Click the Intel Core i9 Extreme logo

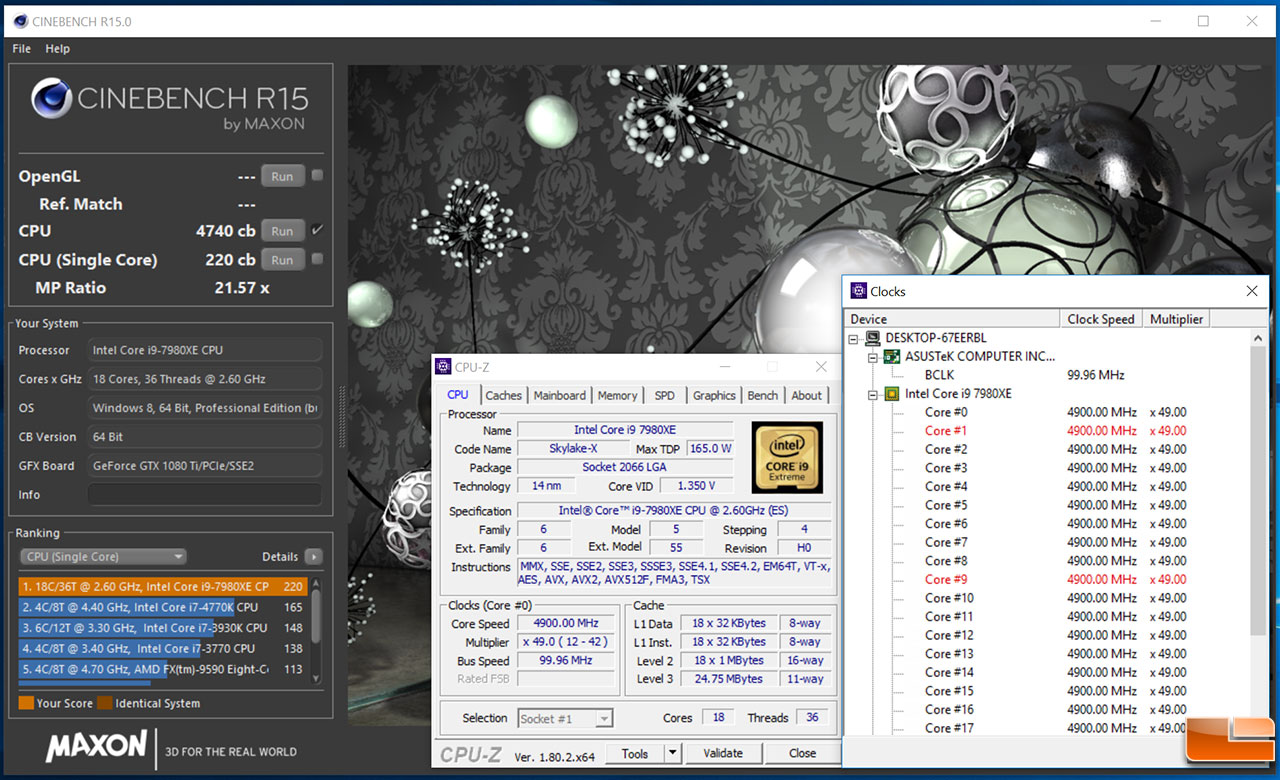[x=787, y=457]
